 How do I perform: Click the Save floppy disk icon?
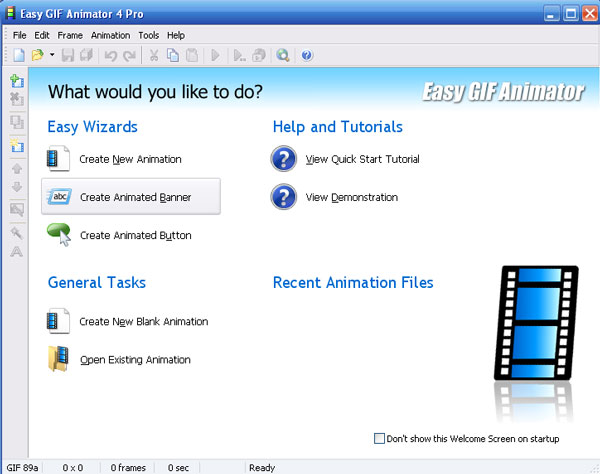pyautogui.click(x=68, y=55)
